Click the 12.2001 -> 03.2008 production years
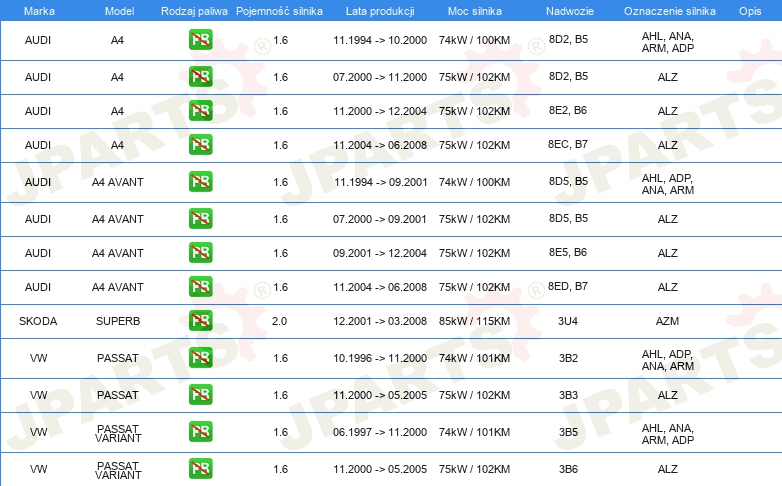Screen dimensions: 782x486 coord(380,321)
